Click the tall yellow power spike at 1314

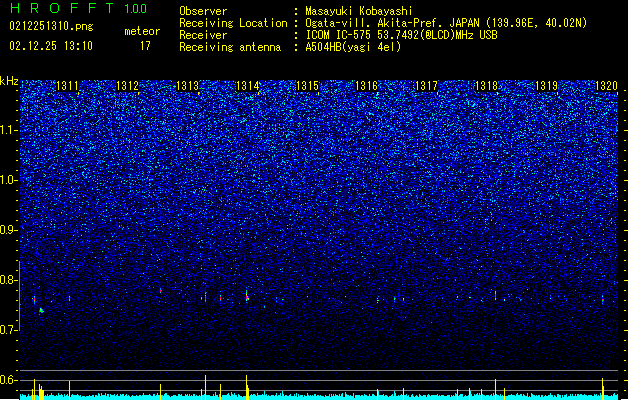(247, 387)
